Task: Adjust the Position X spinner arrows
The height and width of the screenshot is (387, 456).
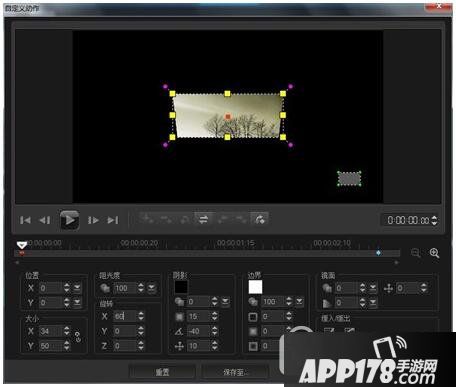Action: [67, 288]
